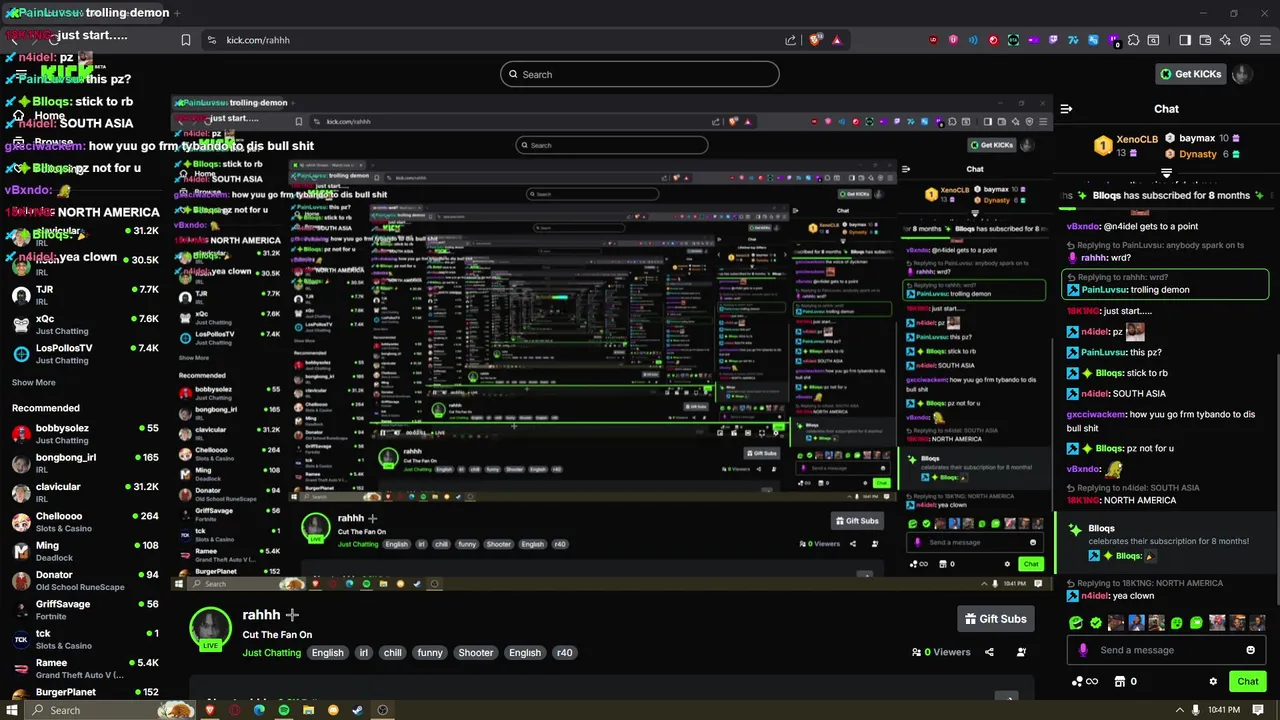Open chat settings gear icon
Screen dimensions: 1280x720
pyautogui.click(x=1213, y=681)
